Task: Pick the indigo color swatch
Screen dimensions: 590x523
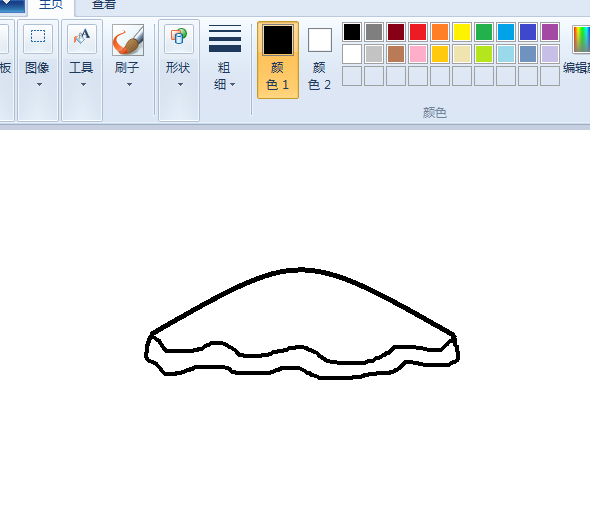Action: (528, 32)
